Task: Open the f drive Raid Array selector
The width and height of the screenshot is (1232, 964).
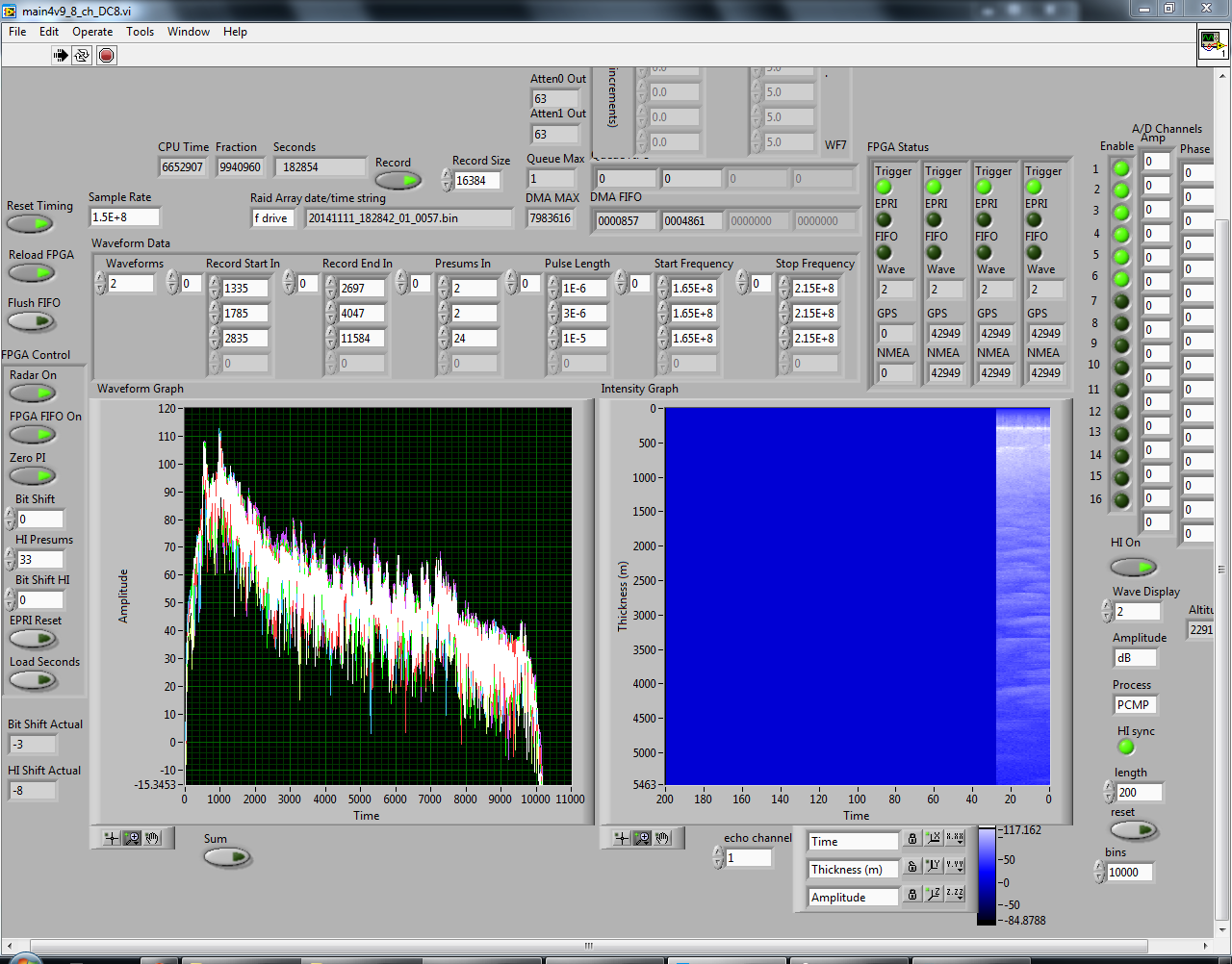Action: [273, 218]
